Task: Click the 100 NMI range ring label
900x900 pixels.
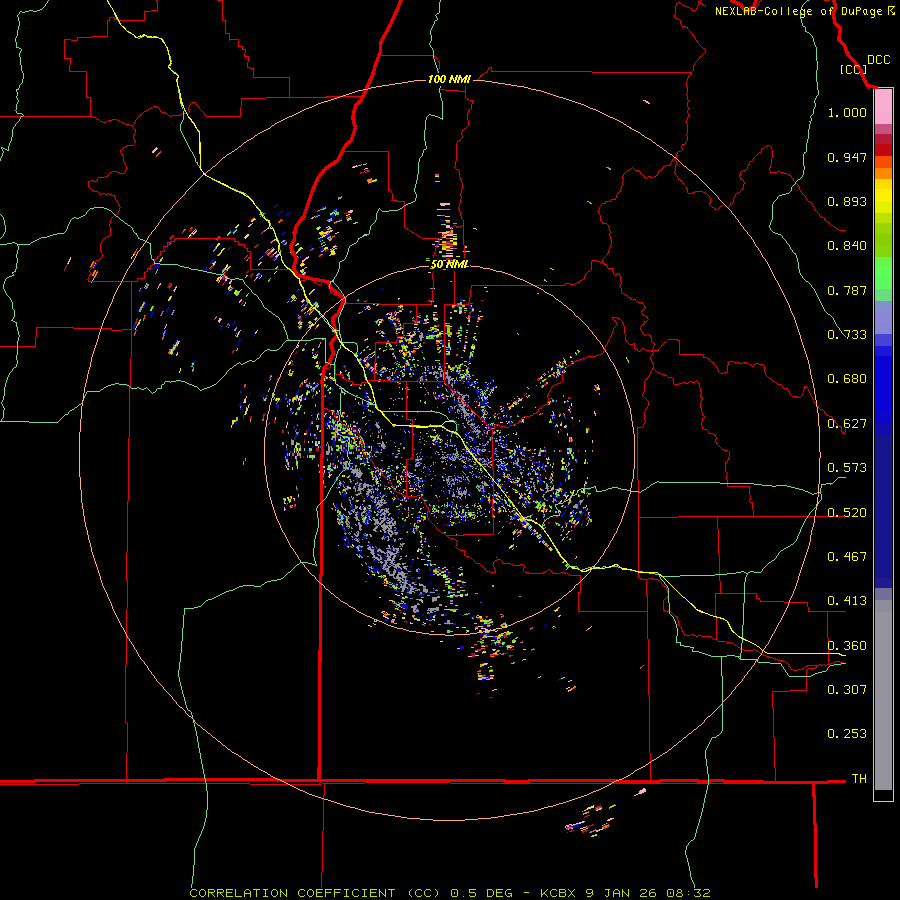Action: click(x=449, y=79)
